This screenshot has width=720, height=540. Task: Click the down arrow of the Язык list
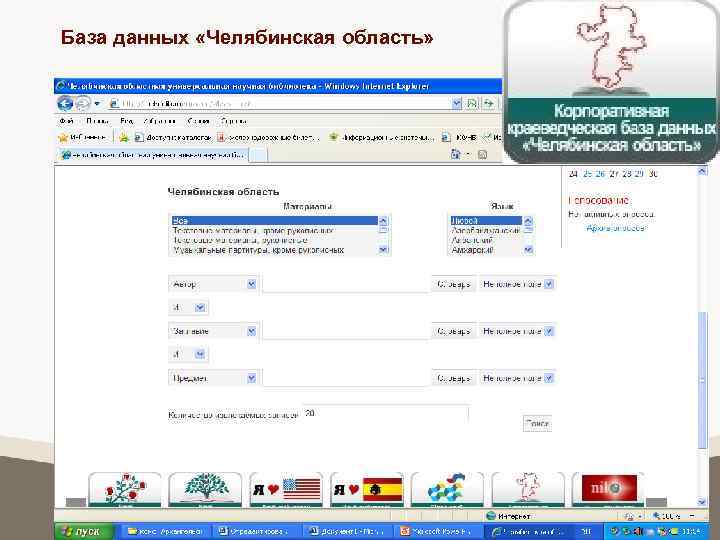coord(529,250)
